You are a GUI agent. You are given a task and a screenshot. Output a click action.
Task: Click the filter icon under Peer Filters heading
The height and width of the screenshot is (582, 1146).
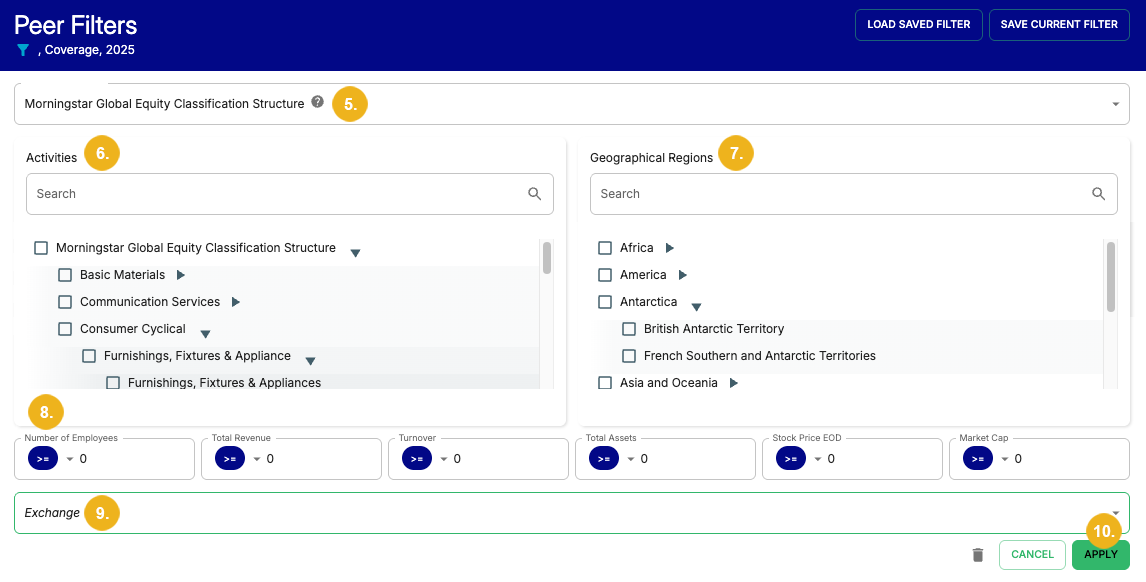21,48
